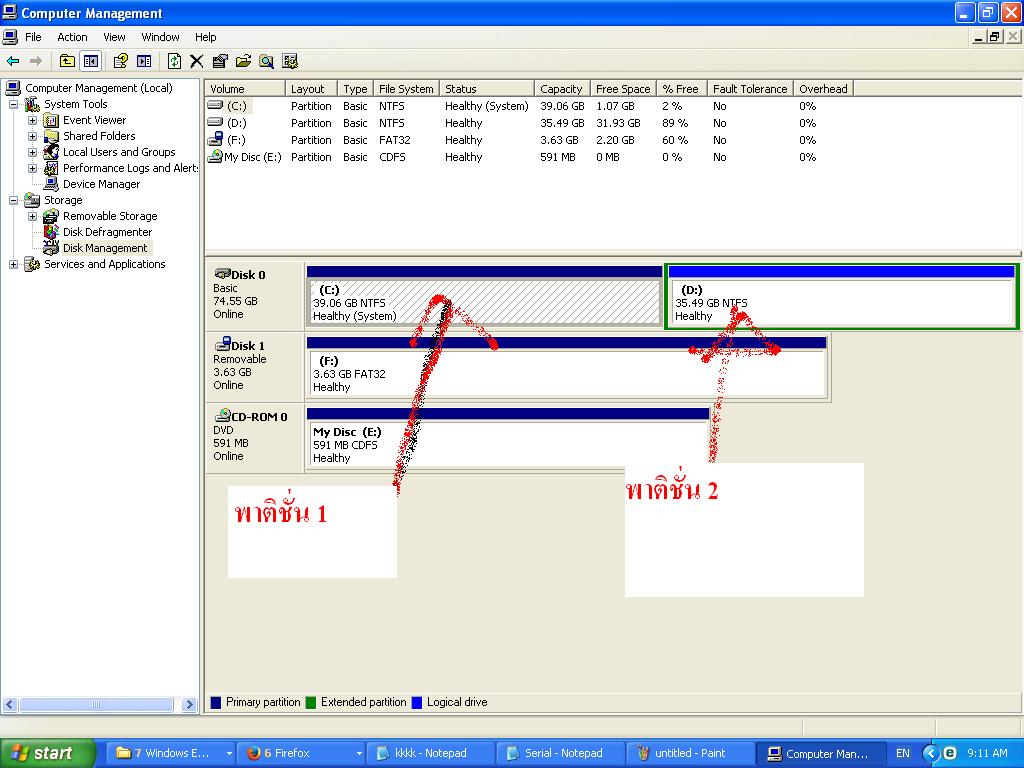
Task: Click the Windows start button
Action: (47, 753)
